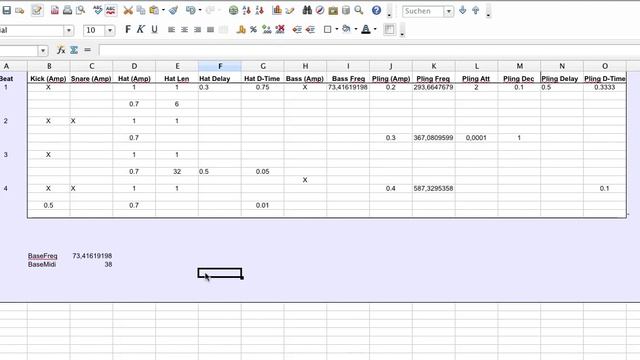Sort Ascending icon
640x360 pixels.
click(246, 11)
